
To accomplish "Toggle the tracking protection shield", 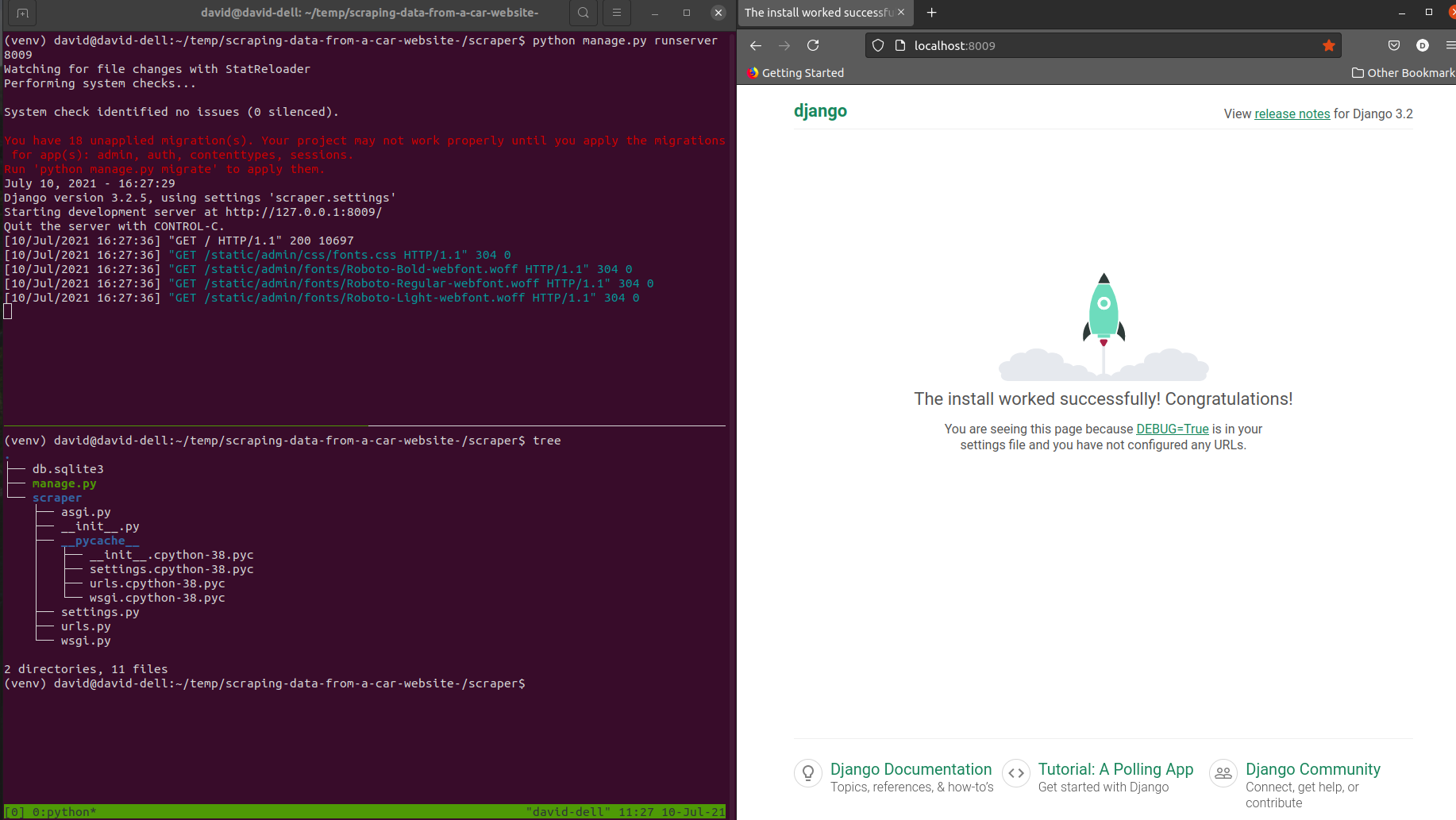I will click(877, 45).
